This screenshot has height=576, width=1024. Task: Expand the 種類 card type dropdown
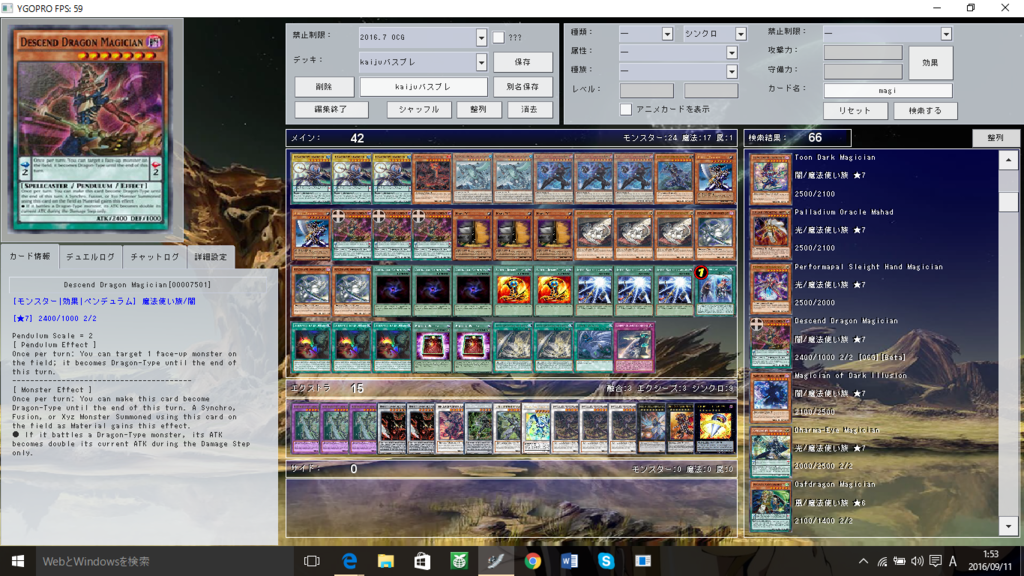646,33
